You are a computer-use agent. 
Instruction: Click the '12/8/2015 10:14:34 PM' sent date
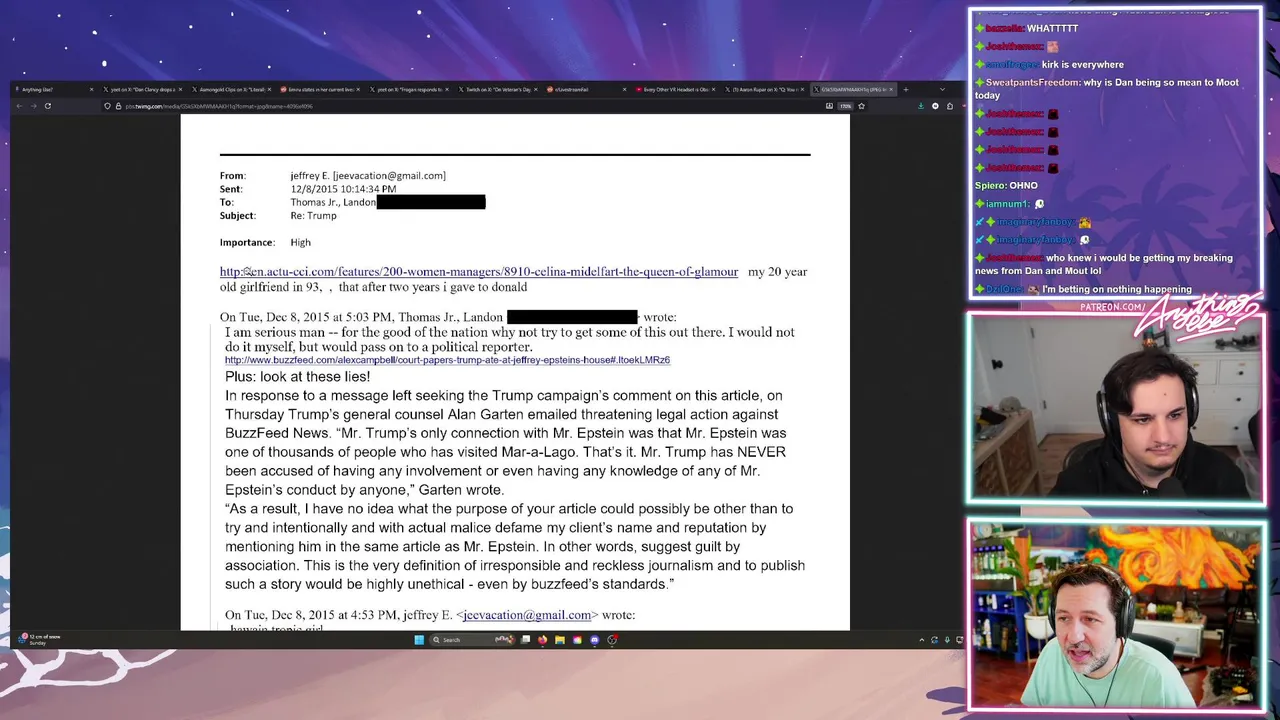[343, 189]
